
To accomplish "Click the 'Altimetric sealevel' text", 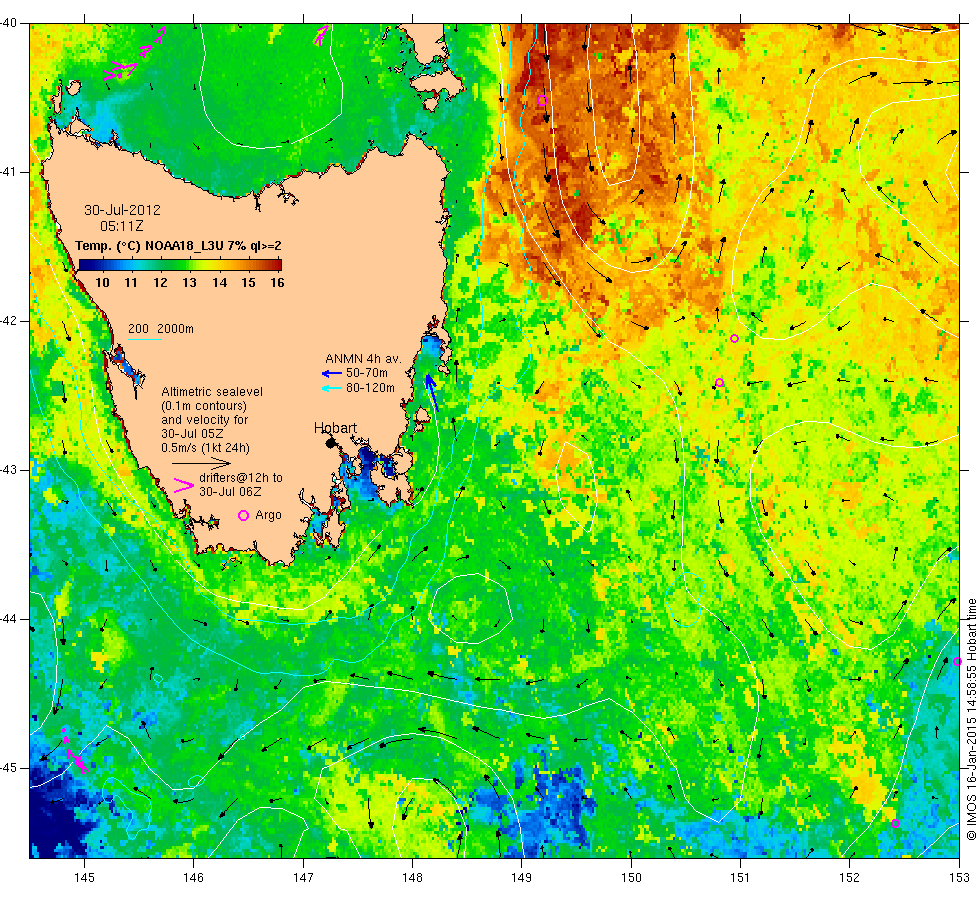I will 212,392.
